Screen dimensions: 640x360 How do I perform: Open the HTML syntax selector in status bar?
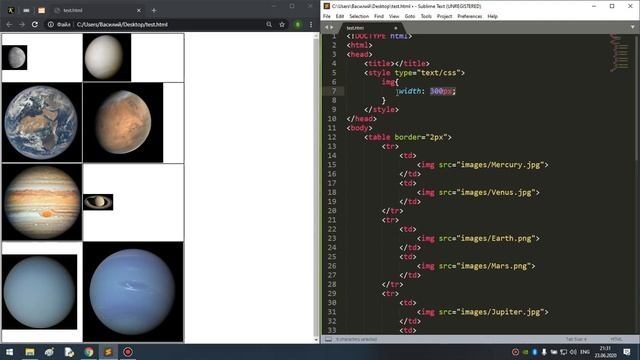click(x=616, y=339)
